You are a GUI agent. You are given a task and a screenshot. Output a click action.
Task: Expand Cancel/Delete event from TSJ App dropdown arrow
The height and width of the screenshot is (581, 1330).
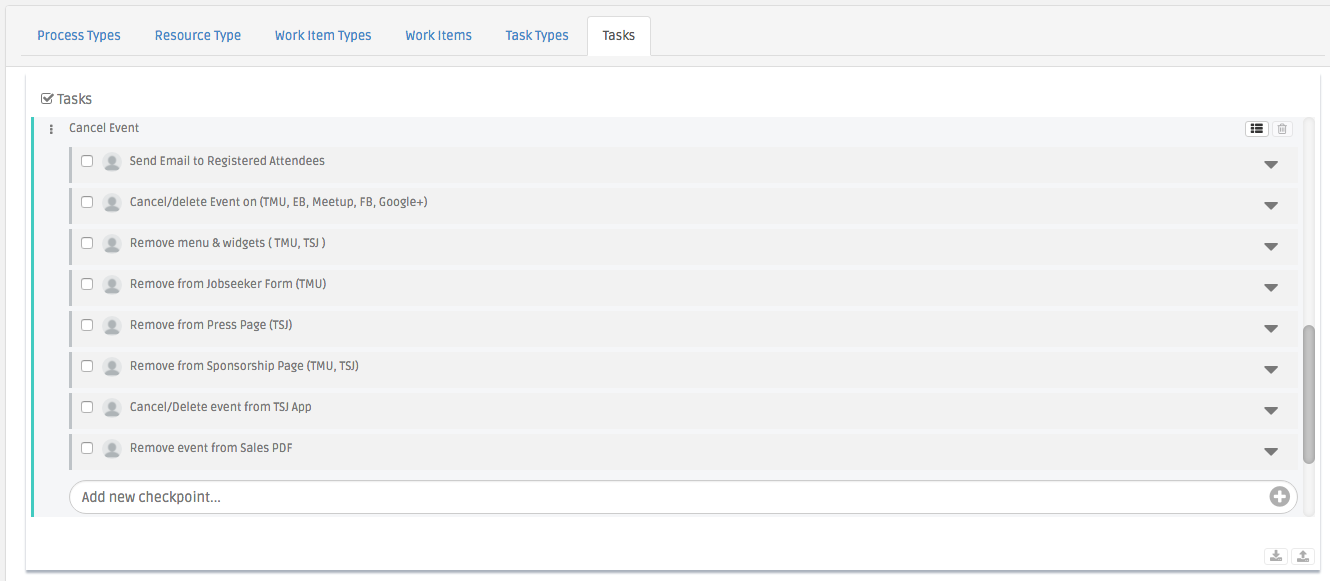click(x=1271, y=411)
